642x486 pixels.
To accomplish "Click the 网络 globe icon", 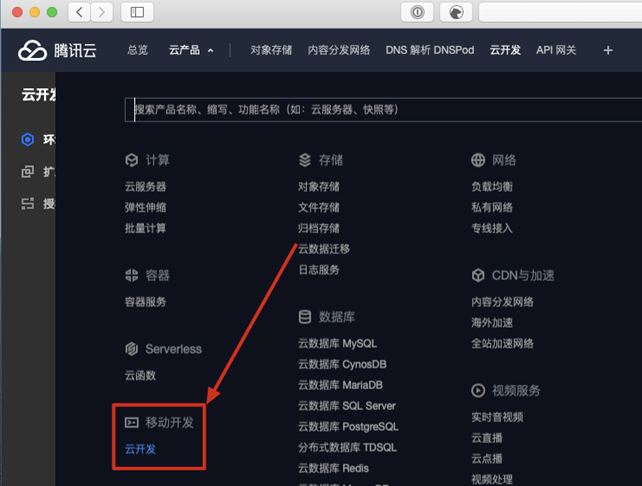I will click(478, 160).
